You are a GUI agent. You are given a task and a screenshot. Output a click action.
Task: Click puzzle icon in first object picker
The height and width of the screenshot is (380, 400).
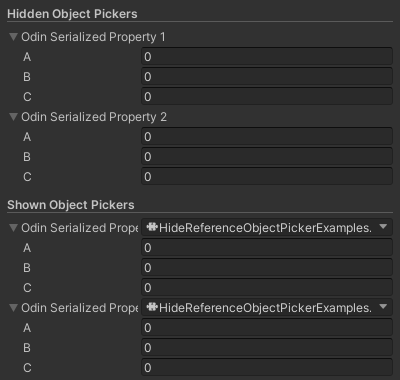pos(152,227)
